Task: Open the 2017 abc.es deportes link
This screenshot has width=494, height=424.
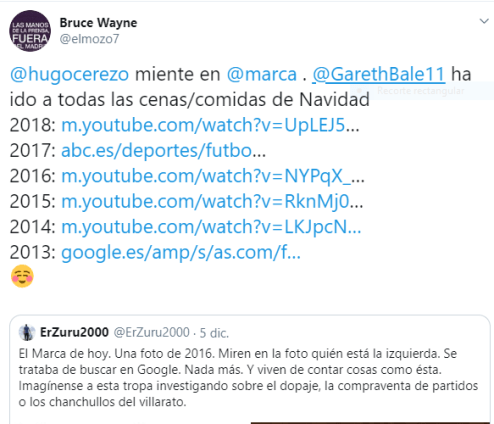Action: click(163, 150)
